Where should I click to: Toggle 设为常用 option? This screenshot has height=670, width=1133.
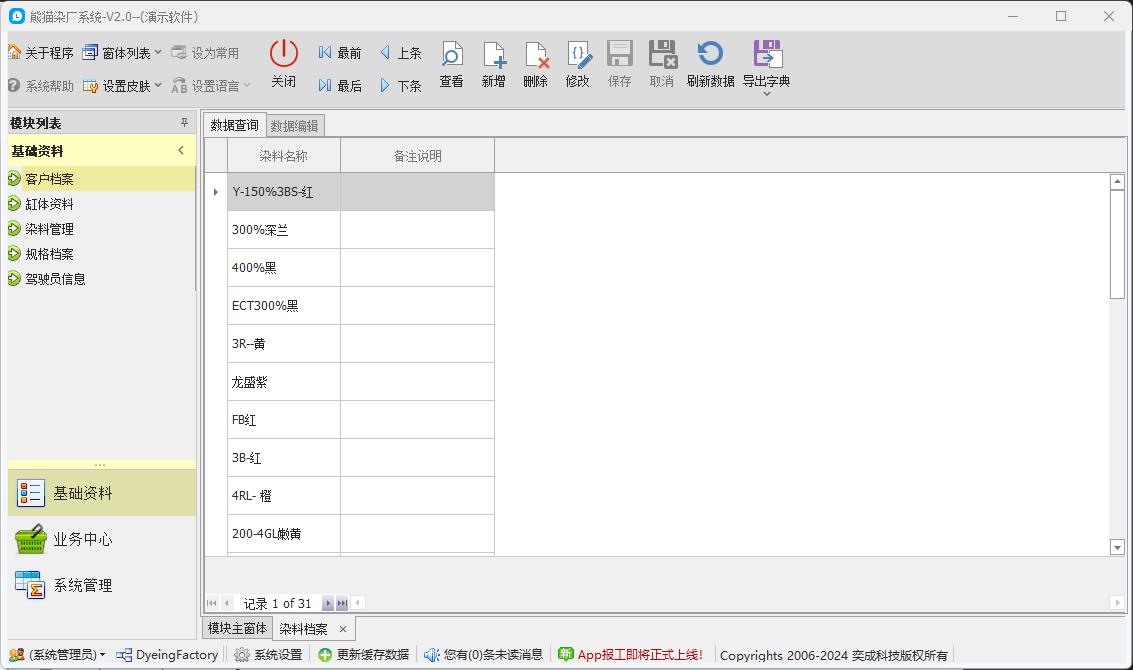pos(212,51)
